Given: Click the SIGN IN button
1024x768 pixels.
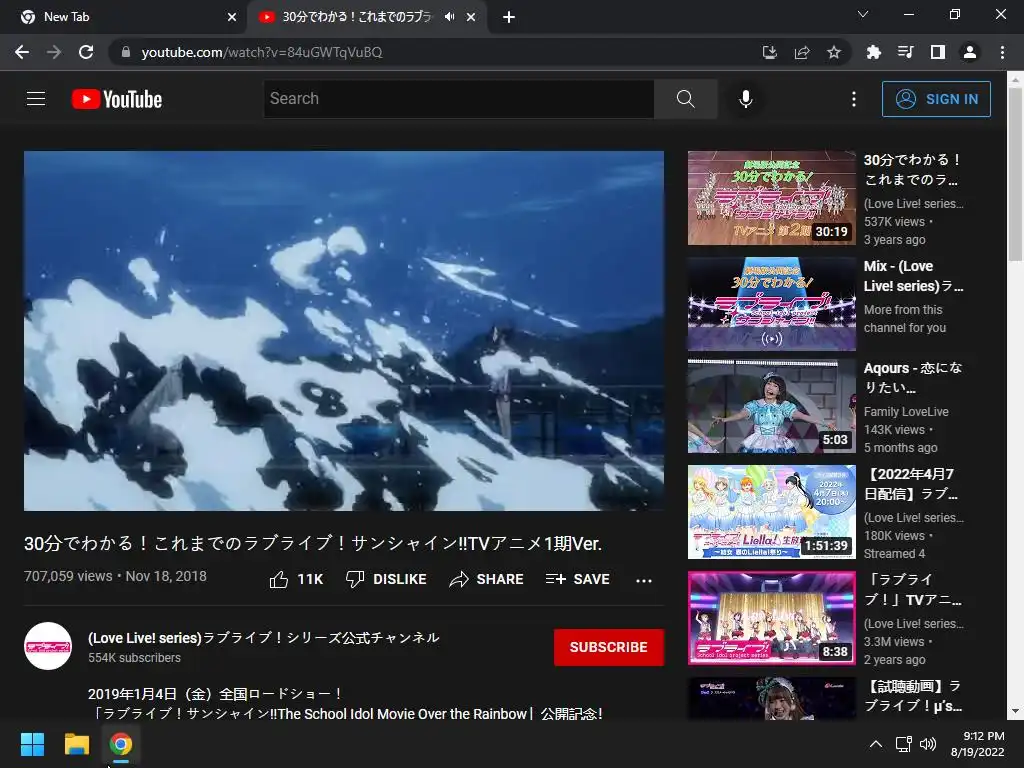Looking at the screenshot, I should 936,99.
